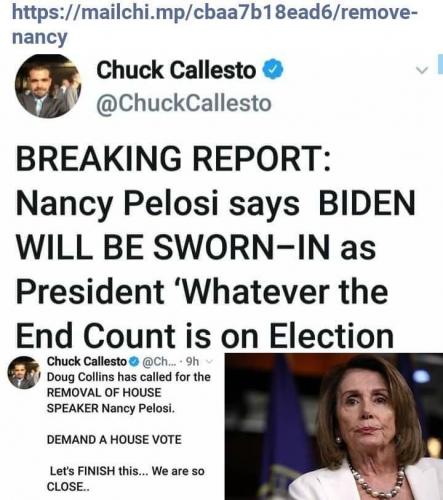Open the Nancy Pelosi photo
443x500 pixels.
(334, 426)
